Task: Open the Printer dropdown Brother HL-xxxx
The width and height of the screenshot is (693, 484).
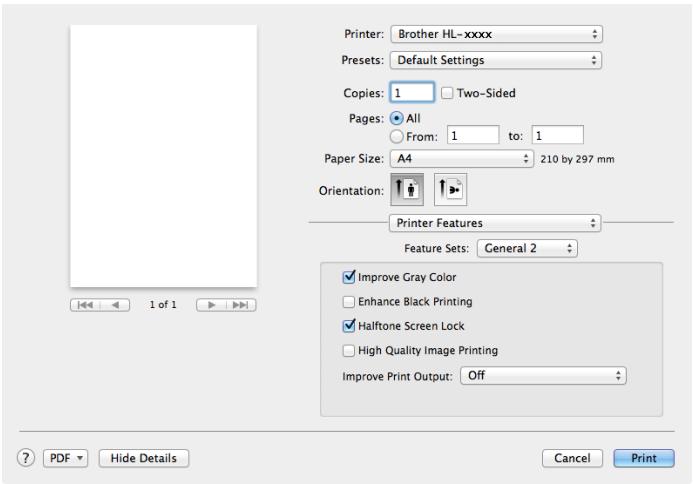Action: pyautogui.click(x=496, y=34)
